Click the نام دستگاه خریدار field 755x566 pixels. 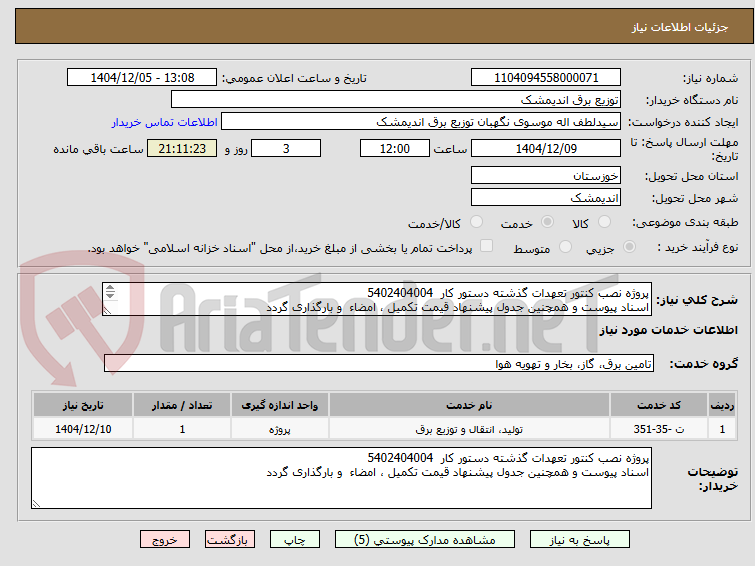(x=396, y=100)
